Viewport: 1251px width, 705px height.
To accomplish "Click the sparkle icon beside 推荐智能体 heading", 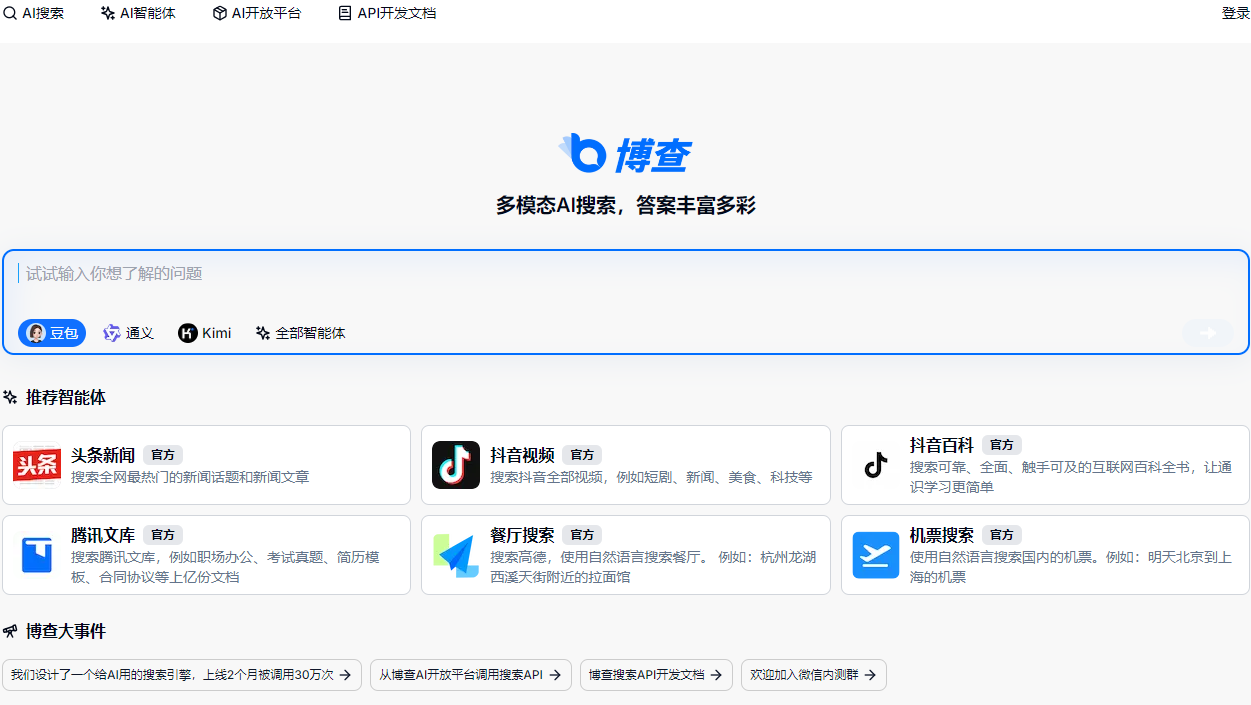I will click(x=10, y=397).
